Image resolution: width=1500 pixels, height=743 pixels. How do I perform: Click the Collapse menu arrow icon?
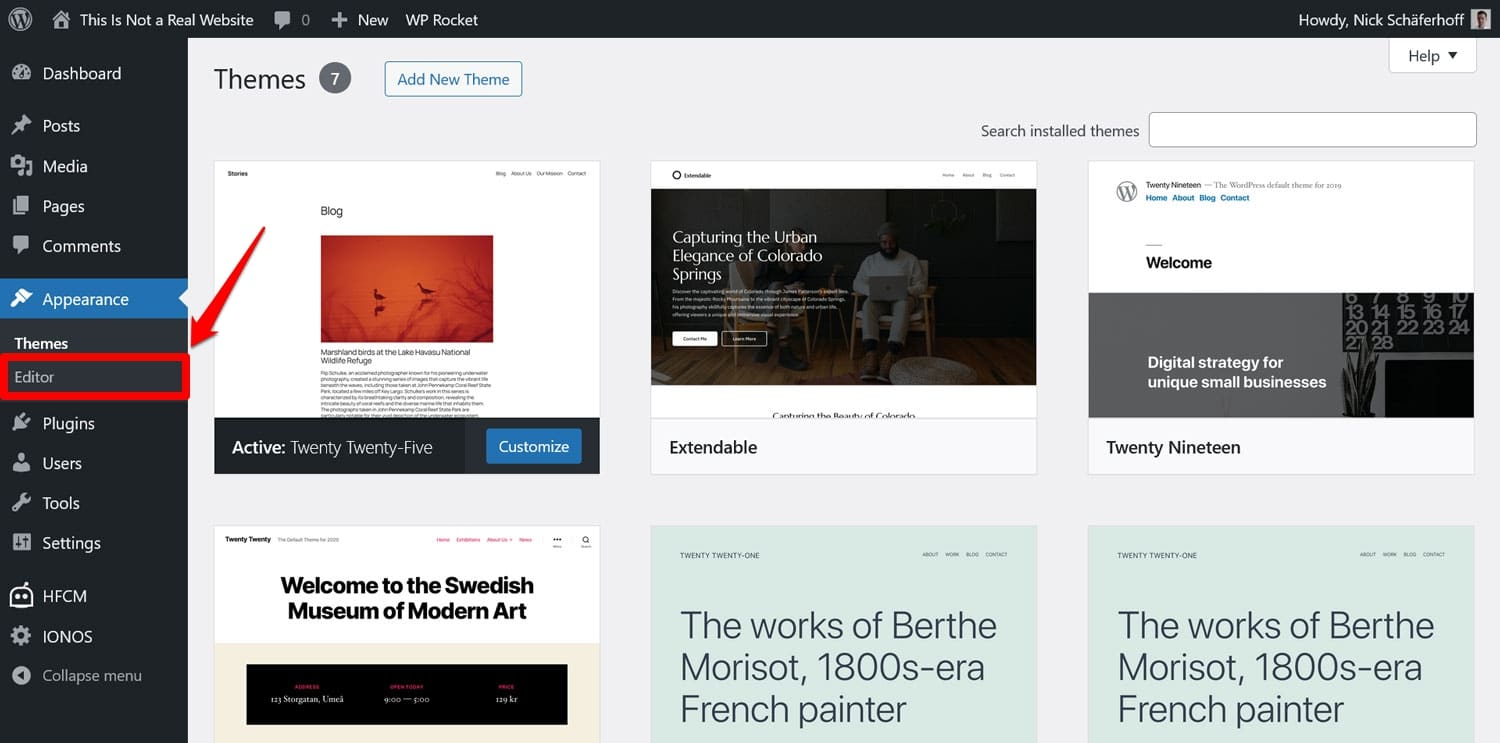click(21, 676)
